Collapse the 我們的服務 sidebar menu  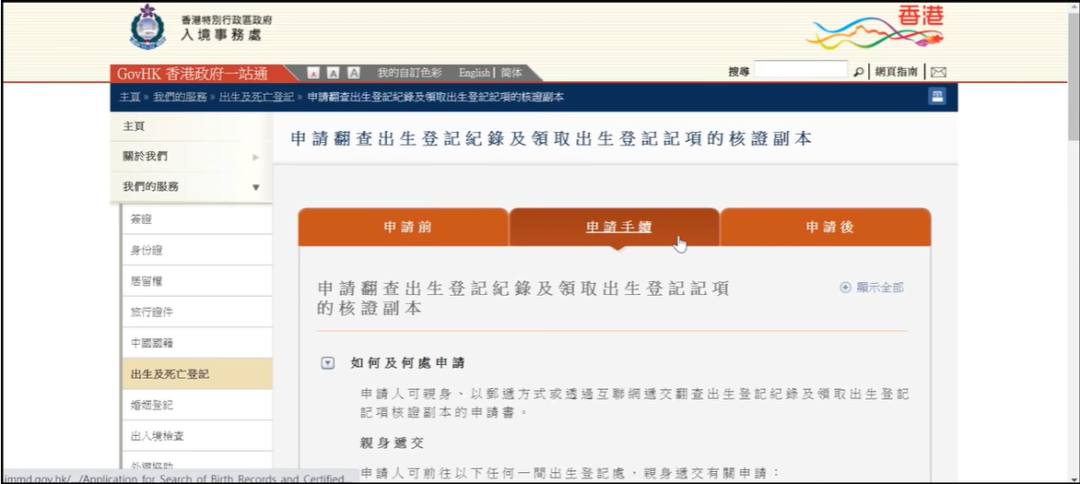pyautogui.click(x=255, y=187)
